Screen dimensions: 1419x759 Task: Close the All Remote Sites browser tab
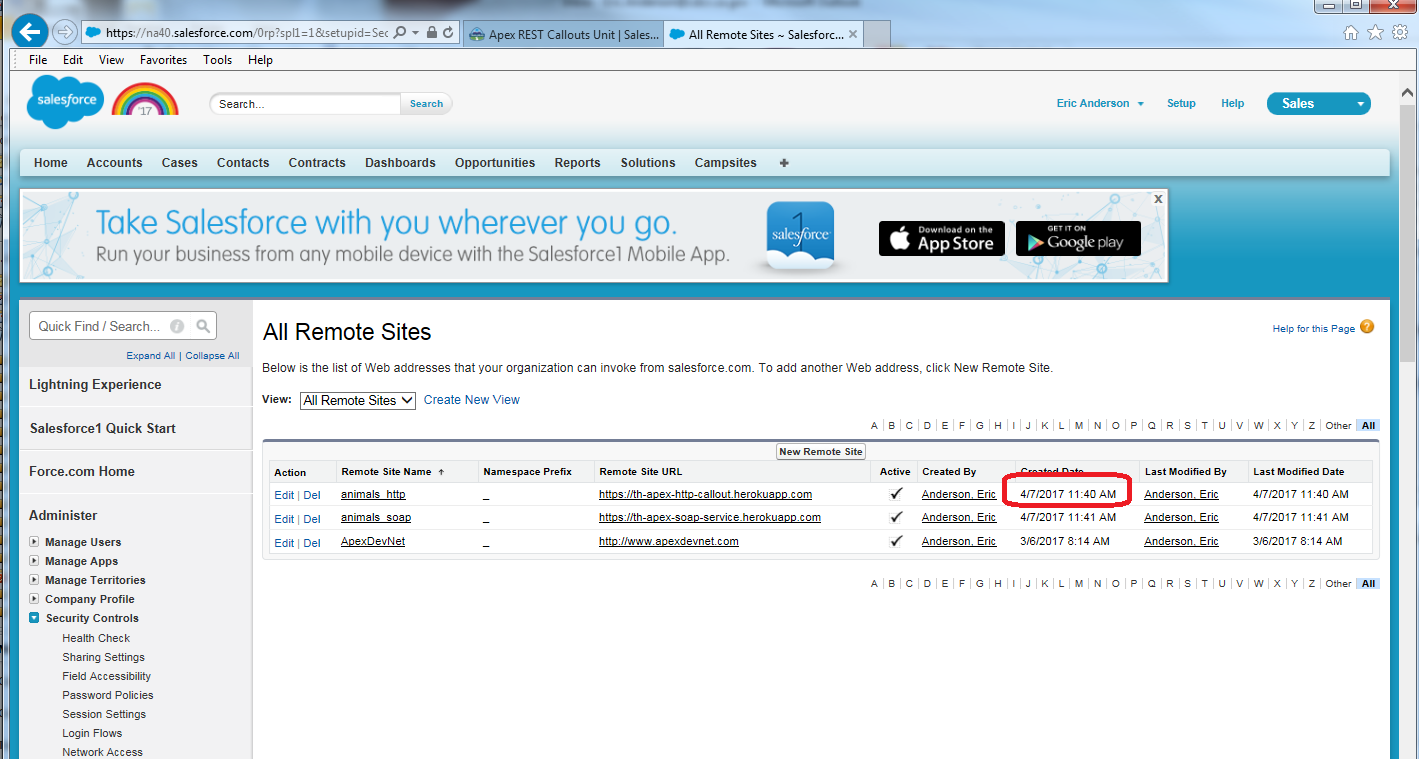(853, 34)
